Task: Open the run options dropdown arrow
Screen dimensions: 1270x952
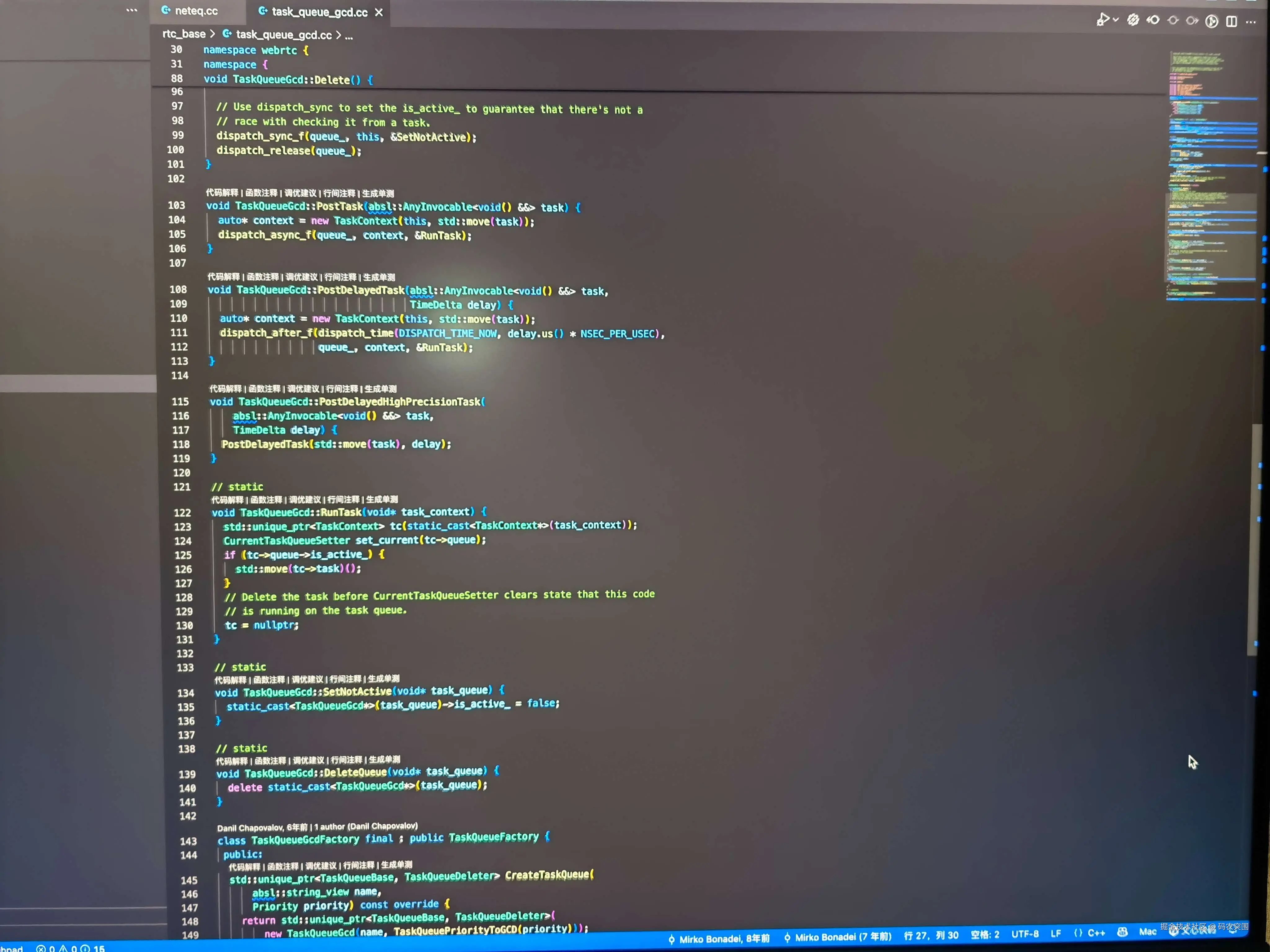Action: point(1116,20)
